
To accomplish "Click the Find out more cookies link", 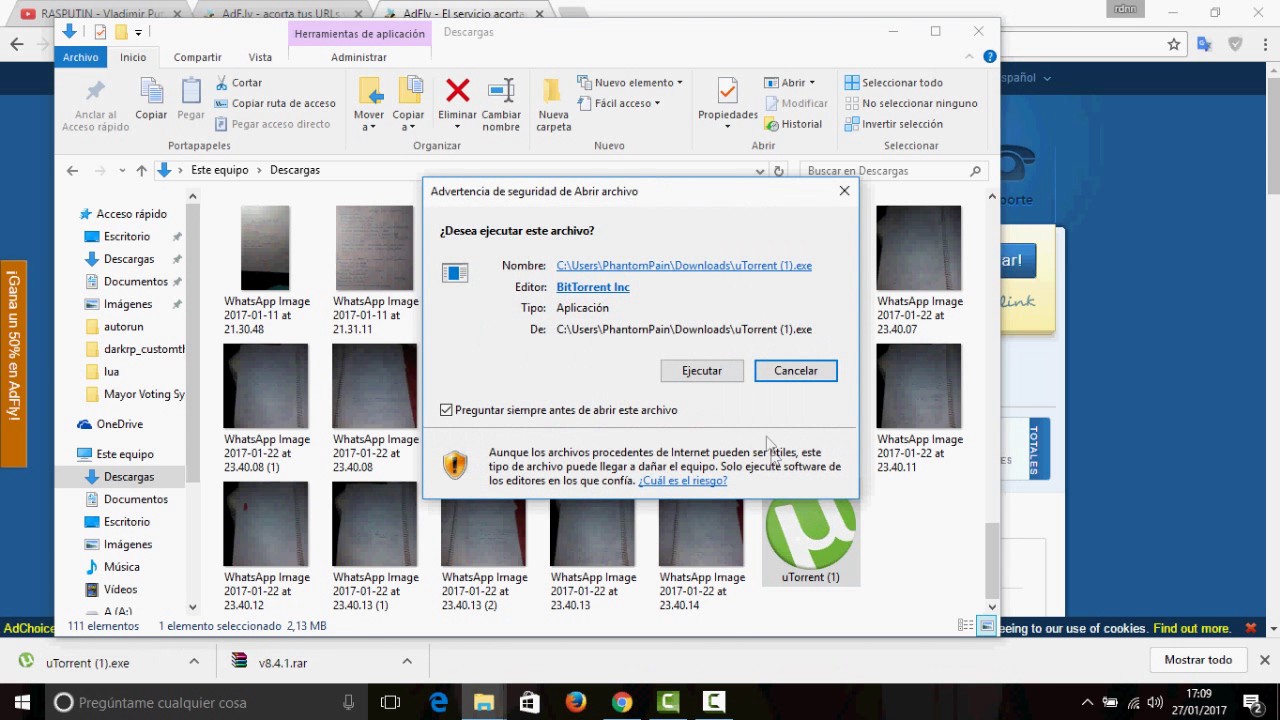I will click(1192, 628).
